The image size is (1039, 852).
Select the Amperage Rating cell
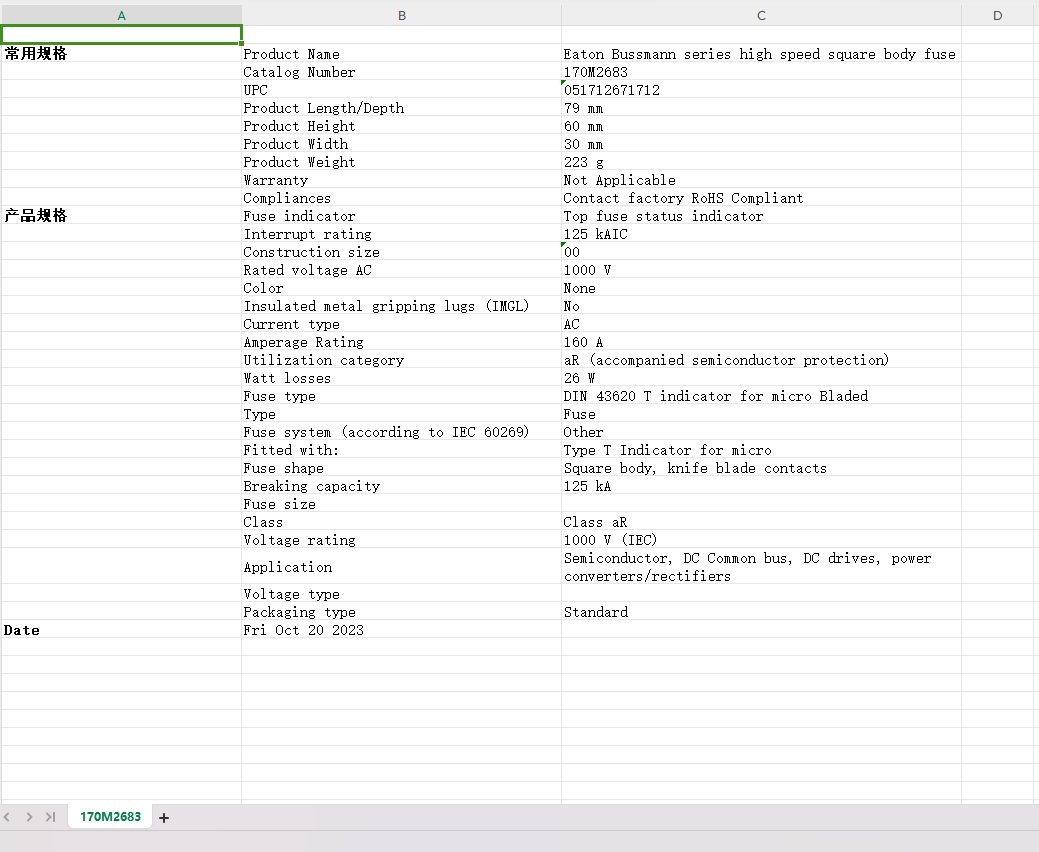click(402, 341)
